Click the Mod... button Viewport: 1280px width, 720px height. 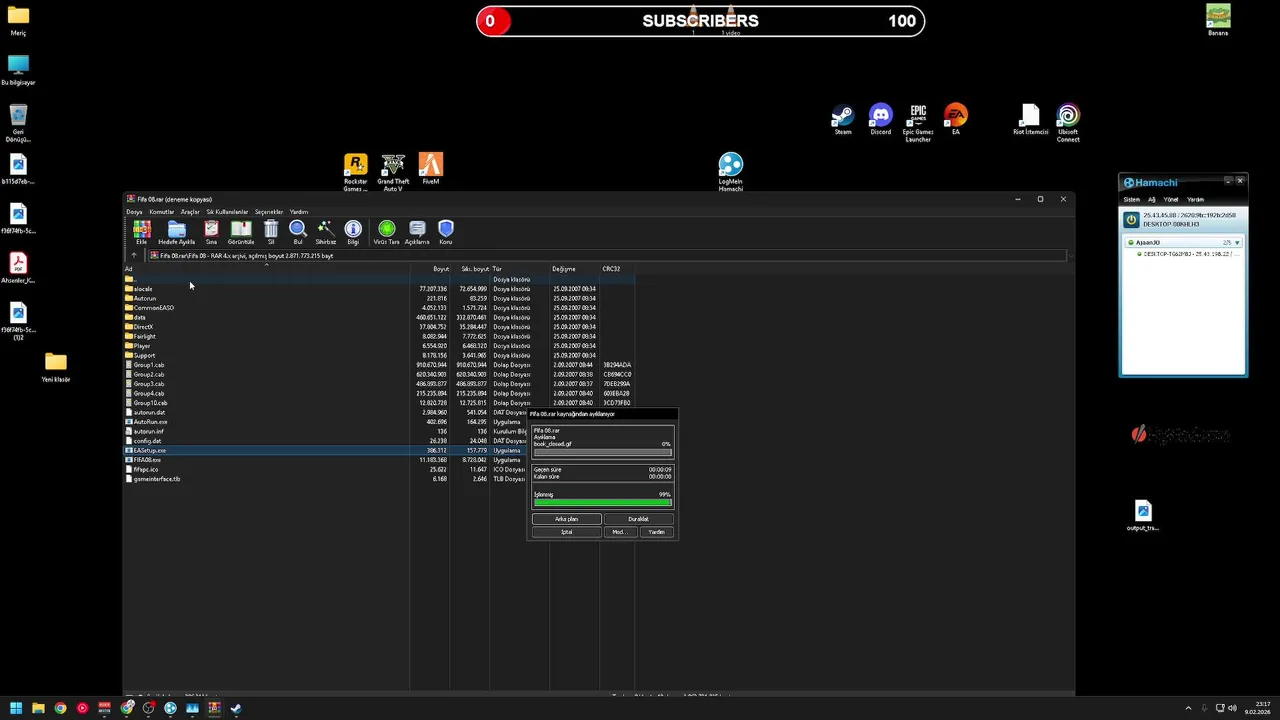tap(619, 532)
